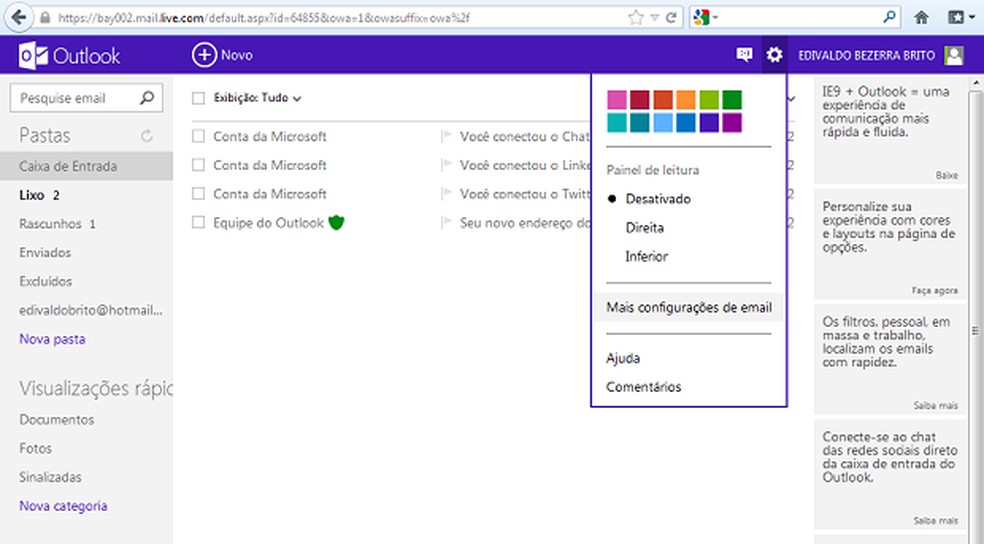The image size is (984, 544).
Task: Open the sort chevron right of the settings menu
Action: (791, 99)
